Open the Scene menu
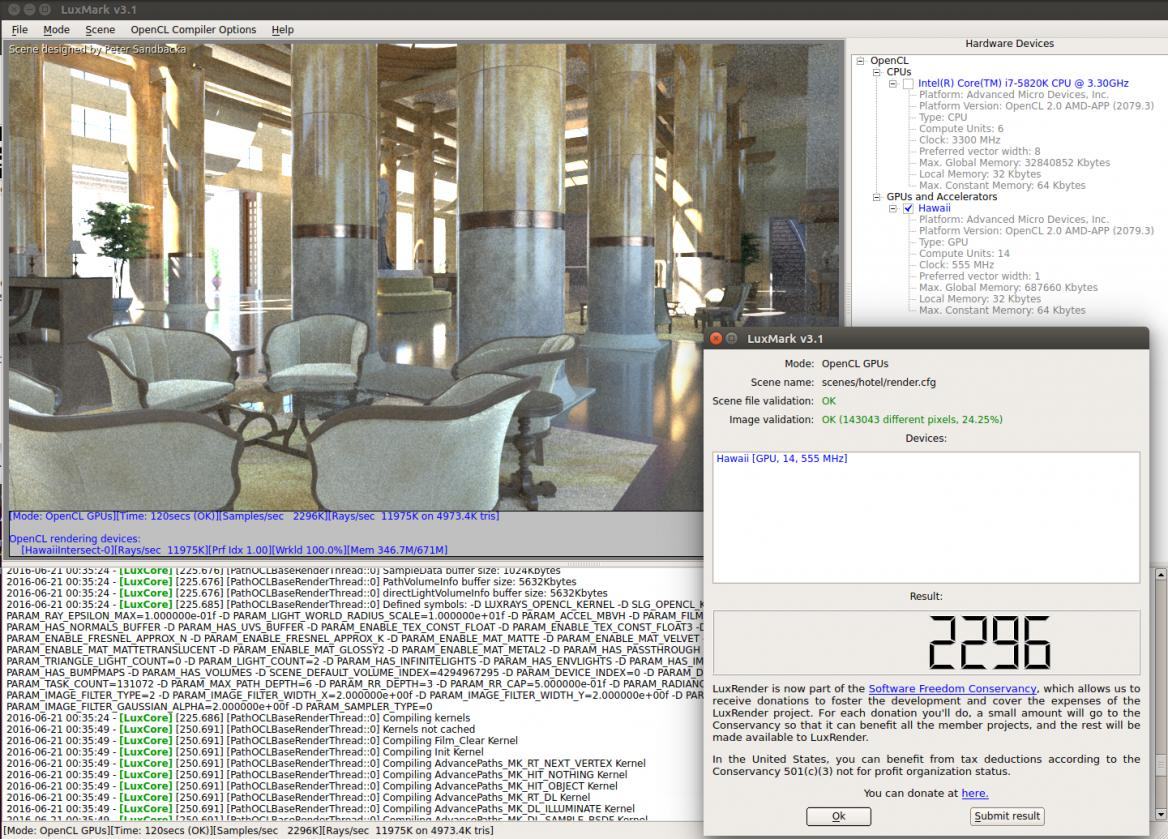The height and width of the screenshot is (839, 1168). [100, 30]
